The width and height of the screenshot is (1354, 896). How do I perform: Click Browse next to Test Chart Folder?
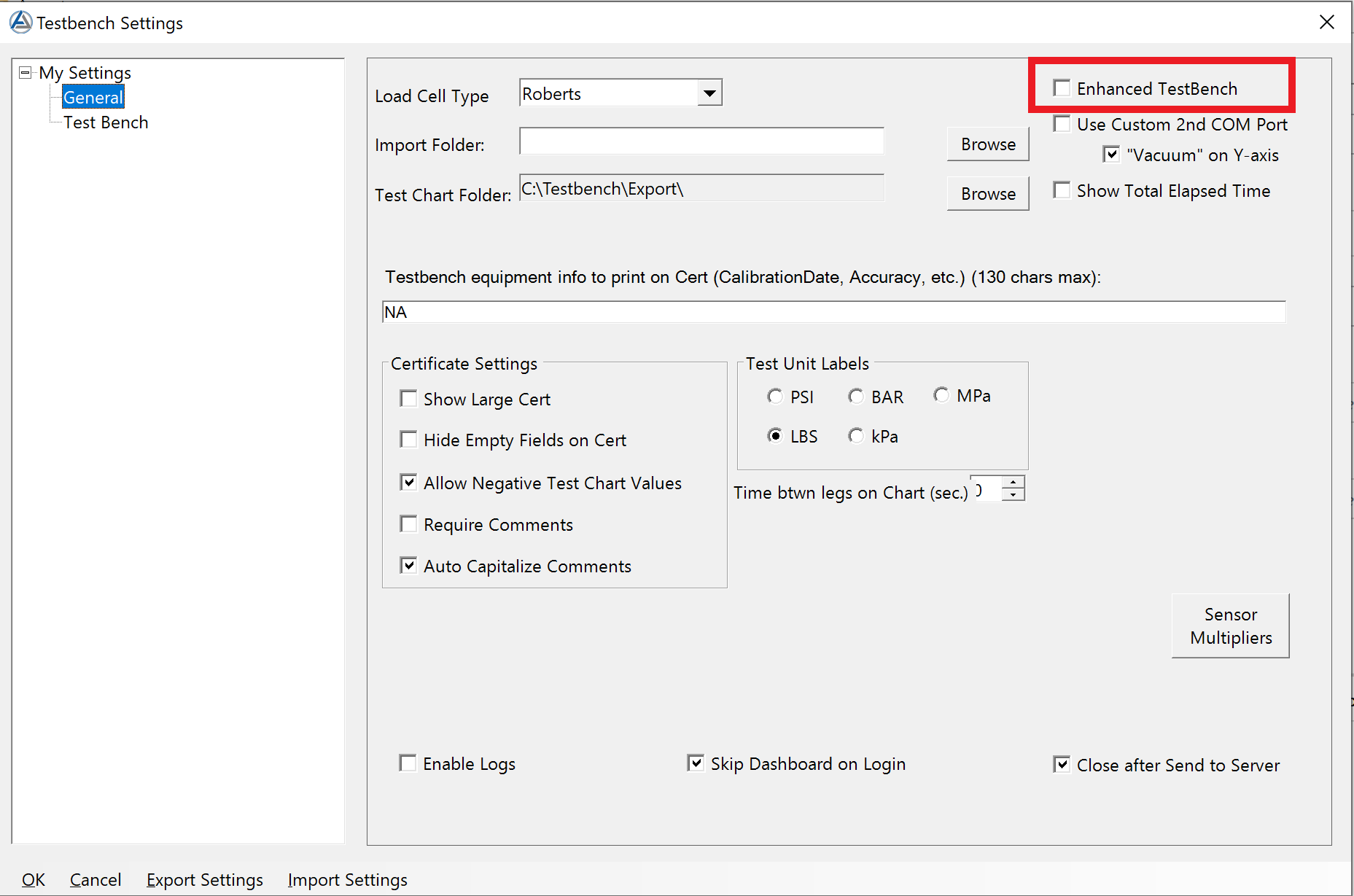coord(987,194)
